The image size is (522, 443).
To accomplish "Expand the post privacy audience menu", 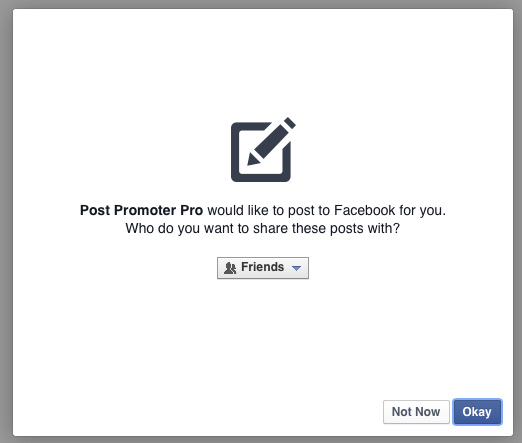I will (x=263, y=268).
